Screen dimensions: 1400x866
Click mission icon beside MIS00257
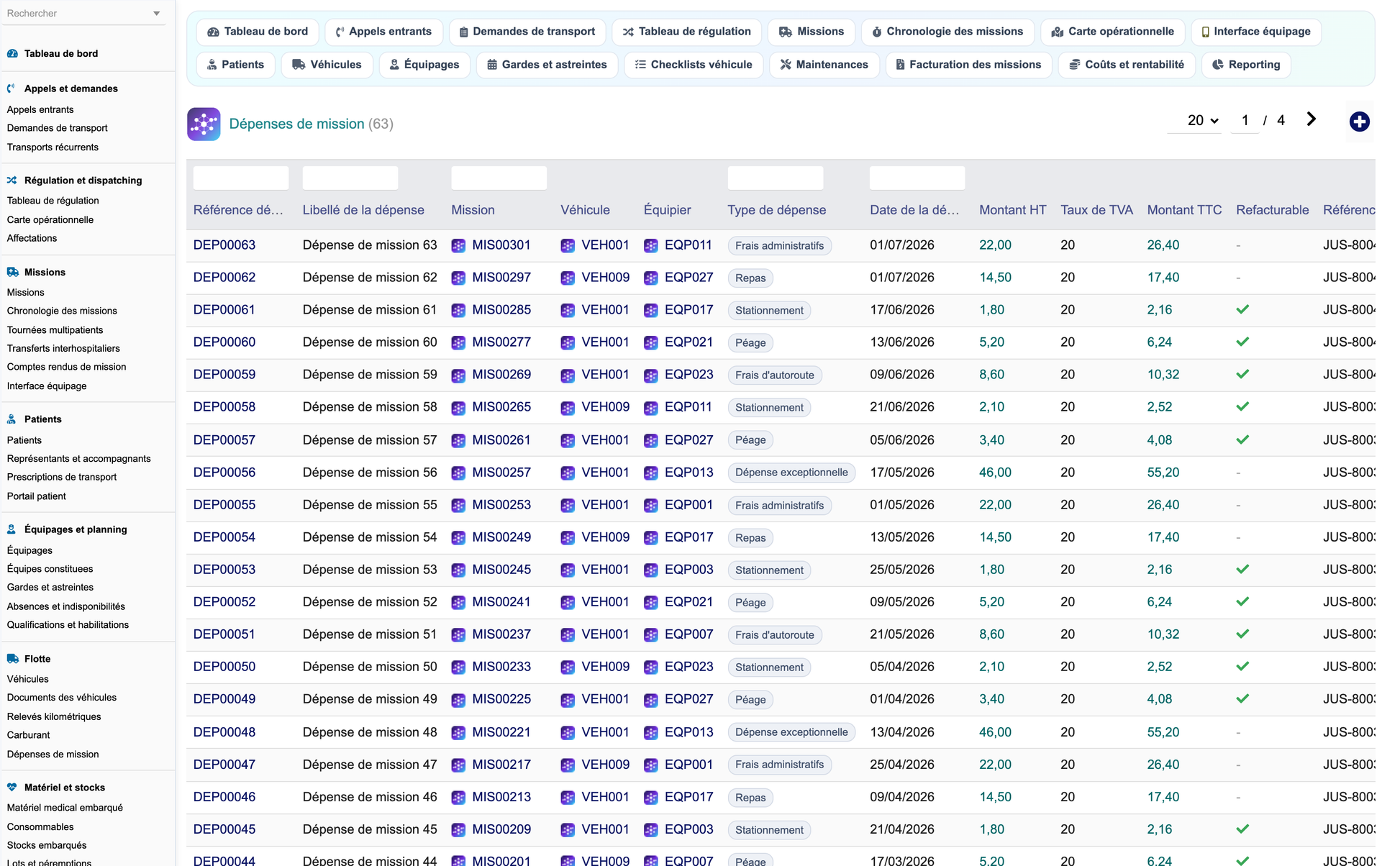tap(458, 473)
